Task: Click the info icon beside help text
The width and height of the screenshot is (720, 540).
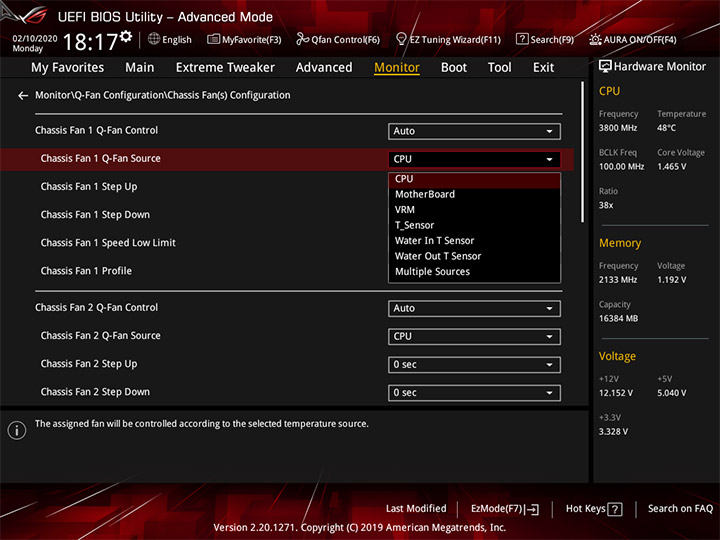Action: tap(17, 430)
